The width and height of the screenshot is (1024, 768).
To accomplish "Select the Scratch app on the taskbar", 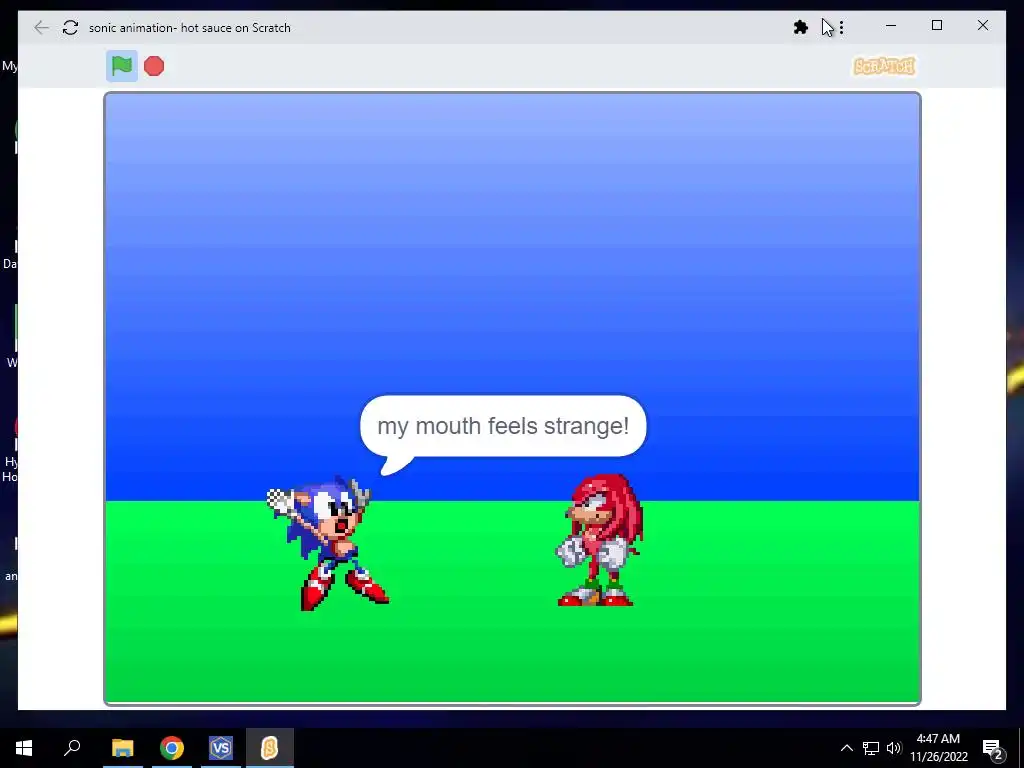I will click(270, 748).
